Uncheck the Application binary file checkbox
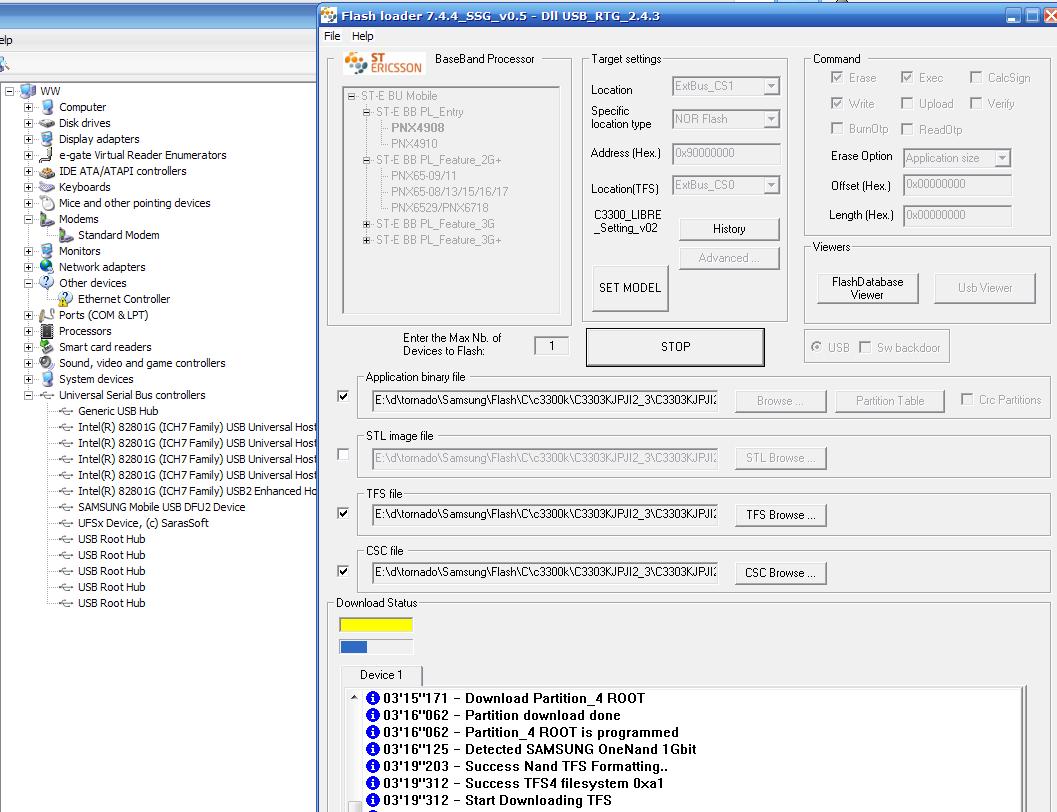The height and width of the screenshot is (812, 1057). click(x=343, y=396)
